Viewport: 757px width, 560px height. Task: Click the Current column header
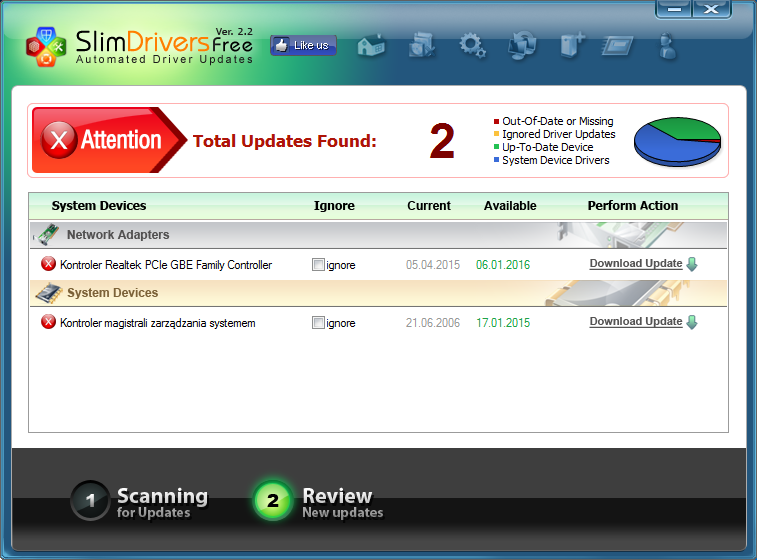429,206
